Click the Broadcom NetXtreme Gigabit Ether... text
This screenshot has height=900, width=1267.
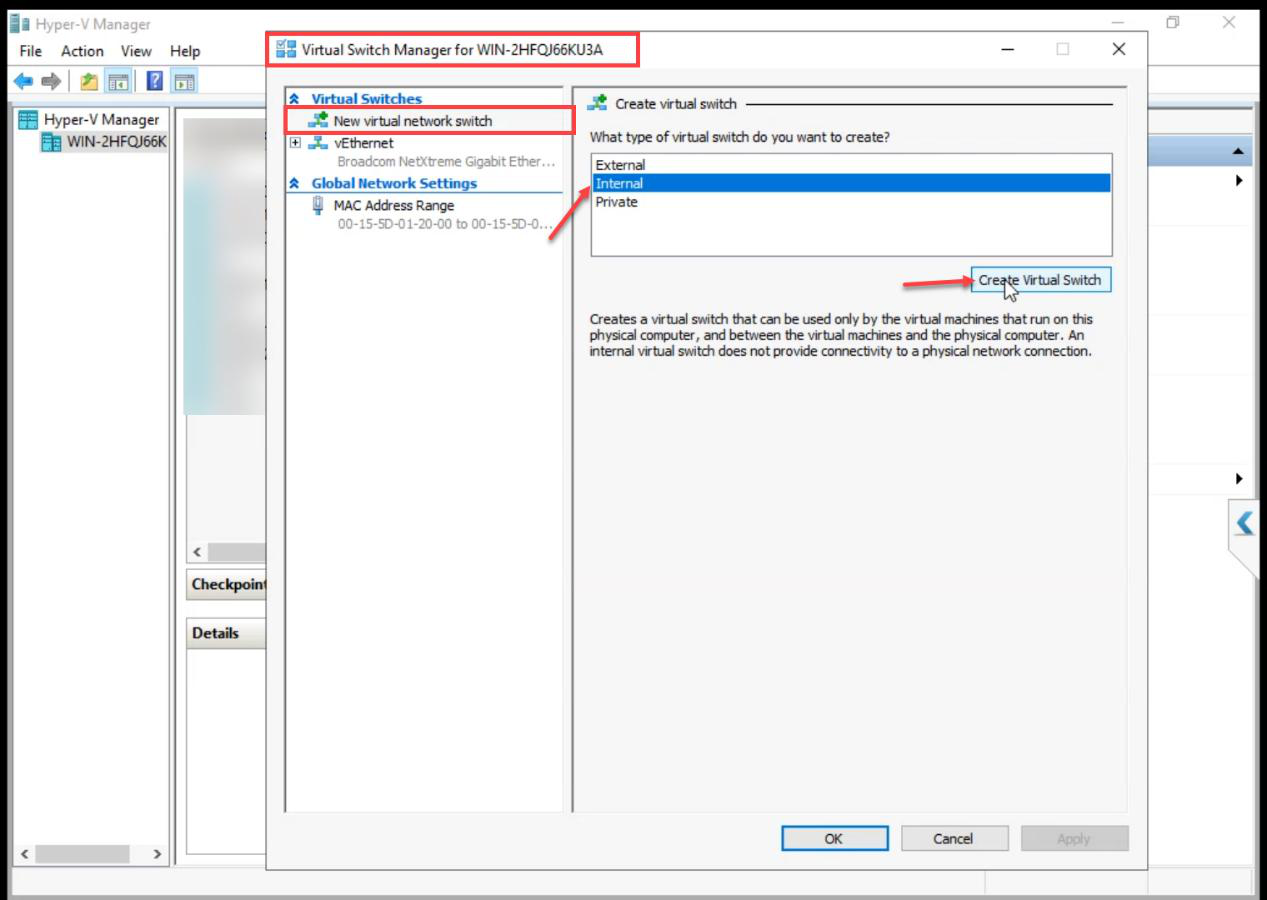coord(446,162)
